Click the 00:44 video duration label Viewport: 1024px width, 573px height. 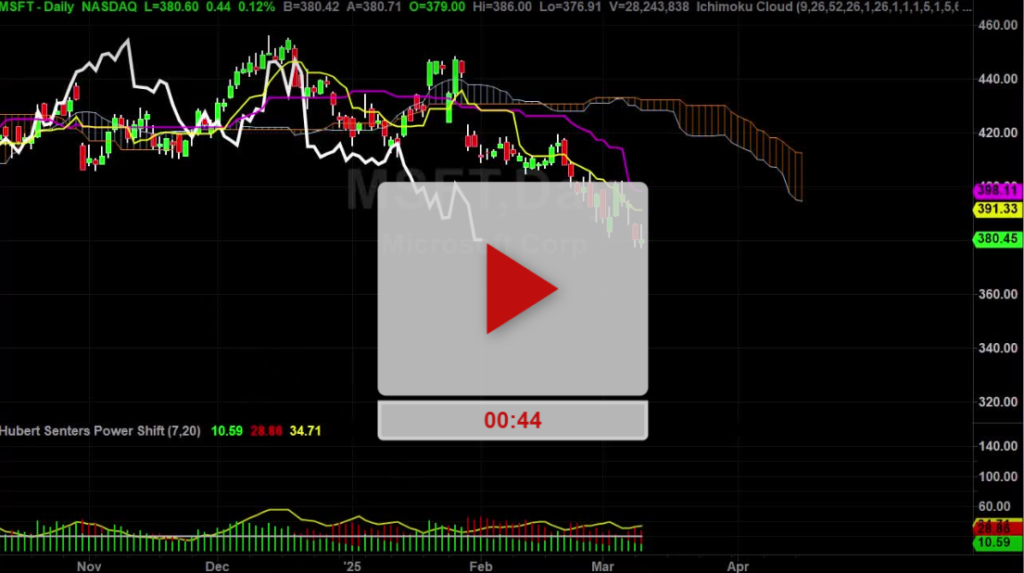pos(513,420)
